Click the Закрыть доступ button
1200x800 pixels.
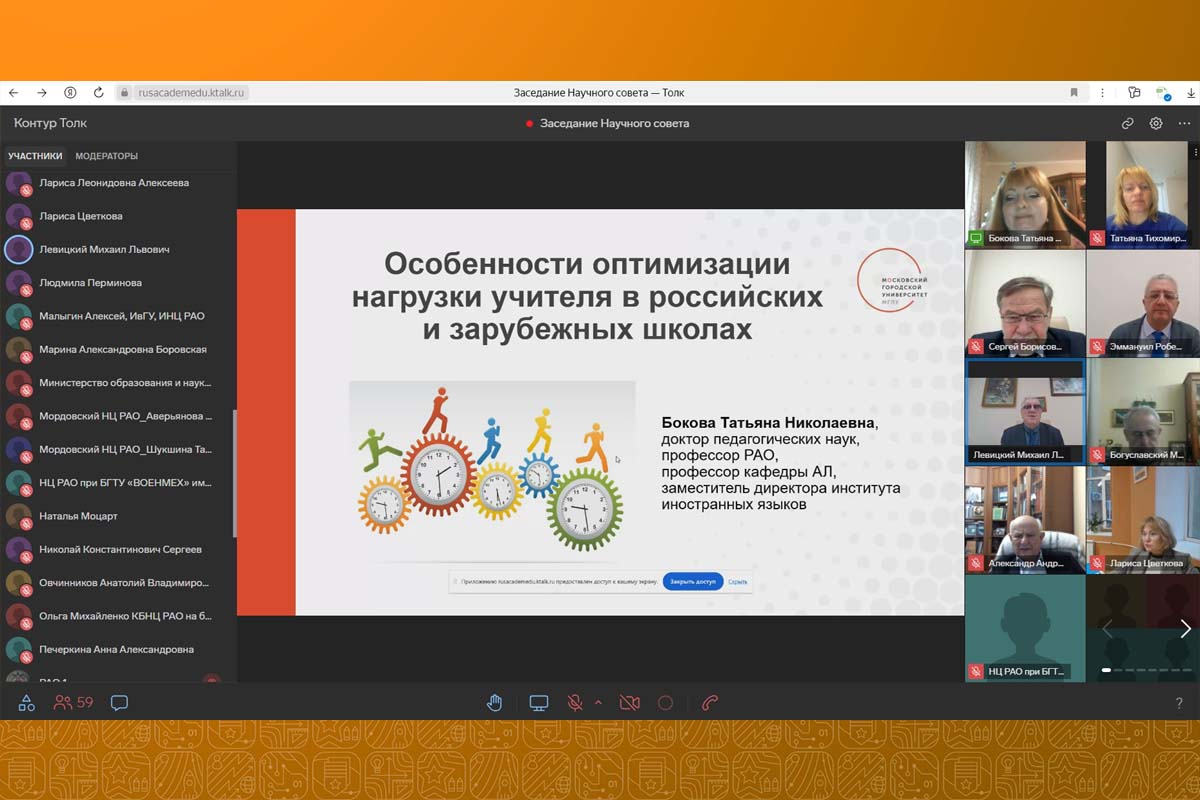[693, 581]
